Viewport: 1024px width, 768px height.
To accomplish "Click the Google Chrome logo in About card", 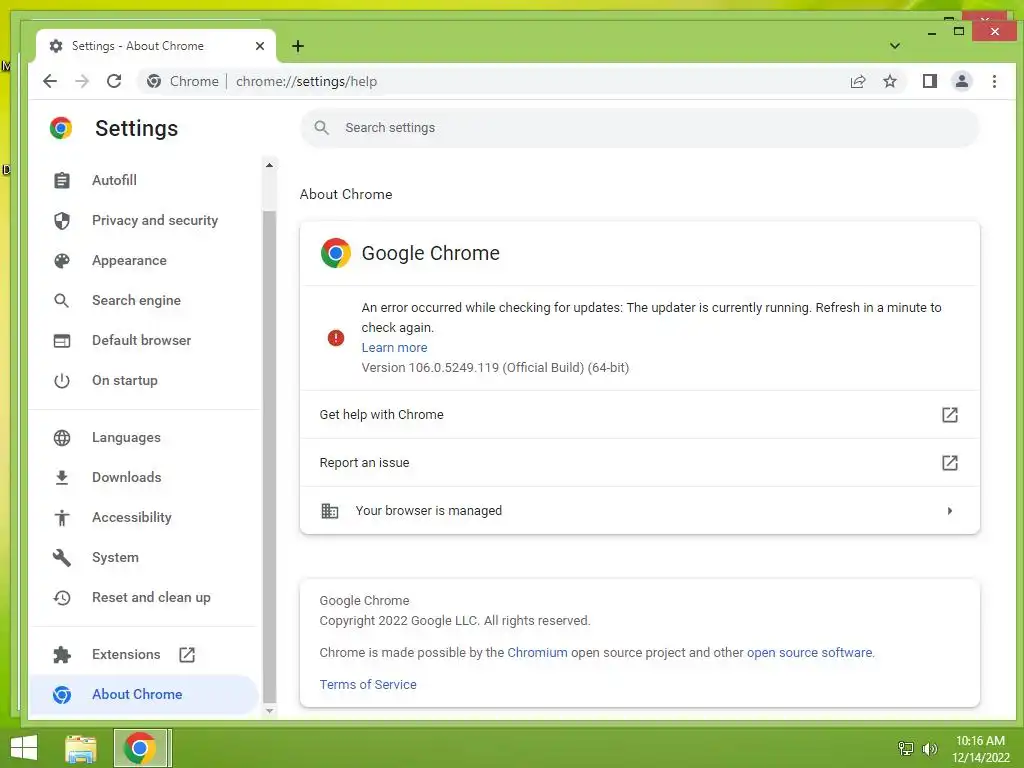I will coord(336,253).
